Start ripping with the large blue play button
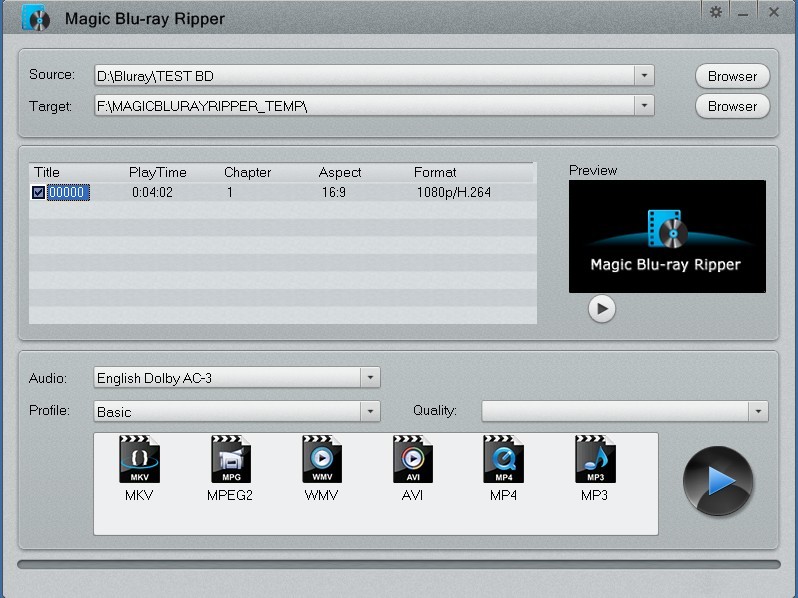 718,481
